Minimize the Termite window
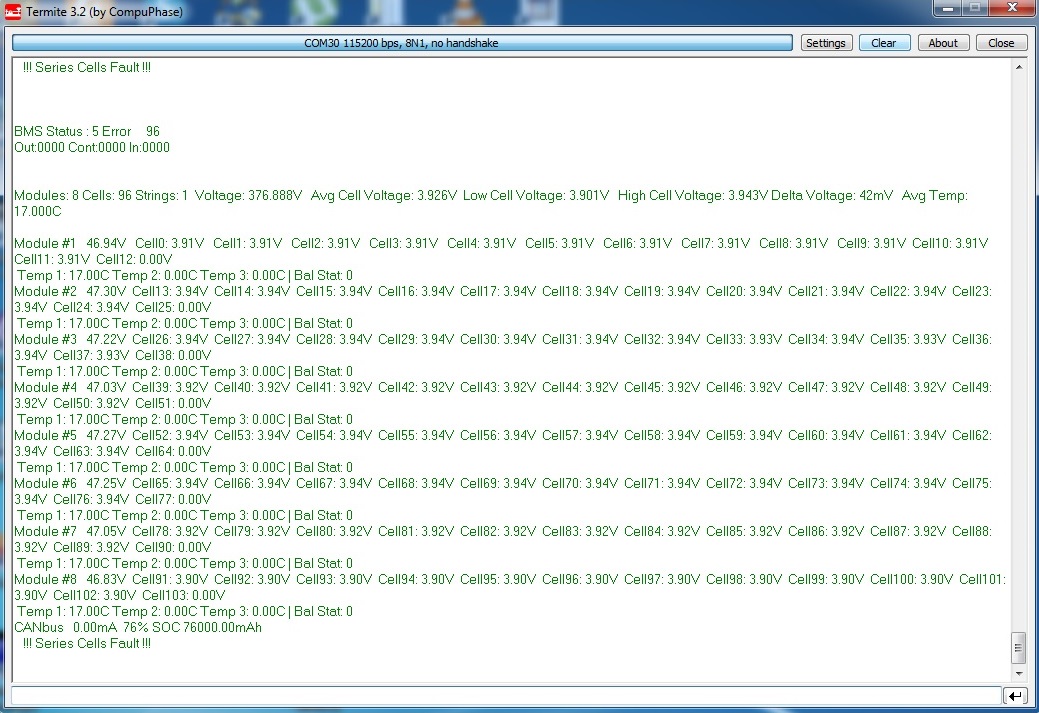 (x=947, y=9)
